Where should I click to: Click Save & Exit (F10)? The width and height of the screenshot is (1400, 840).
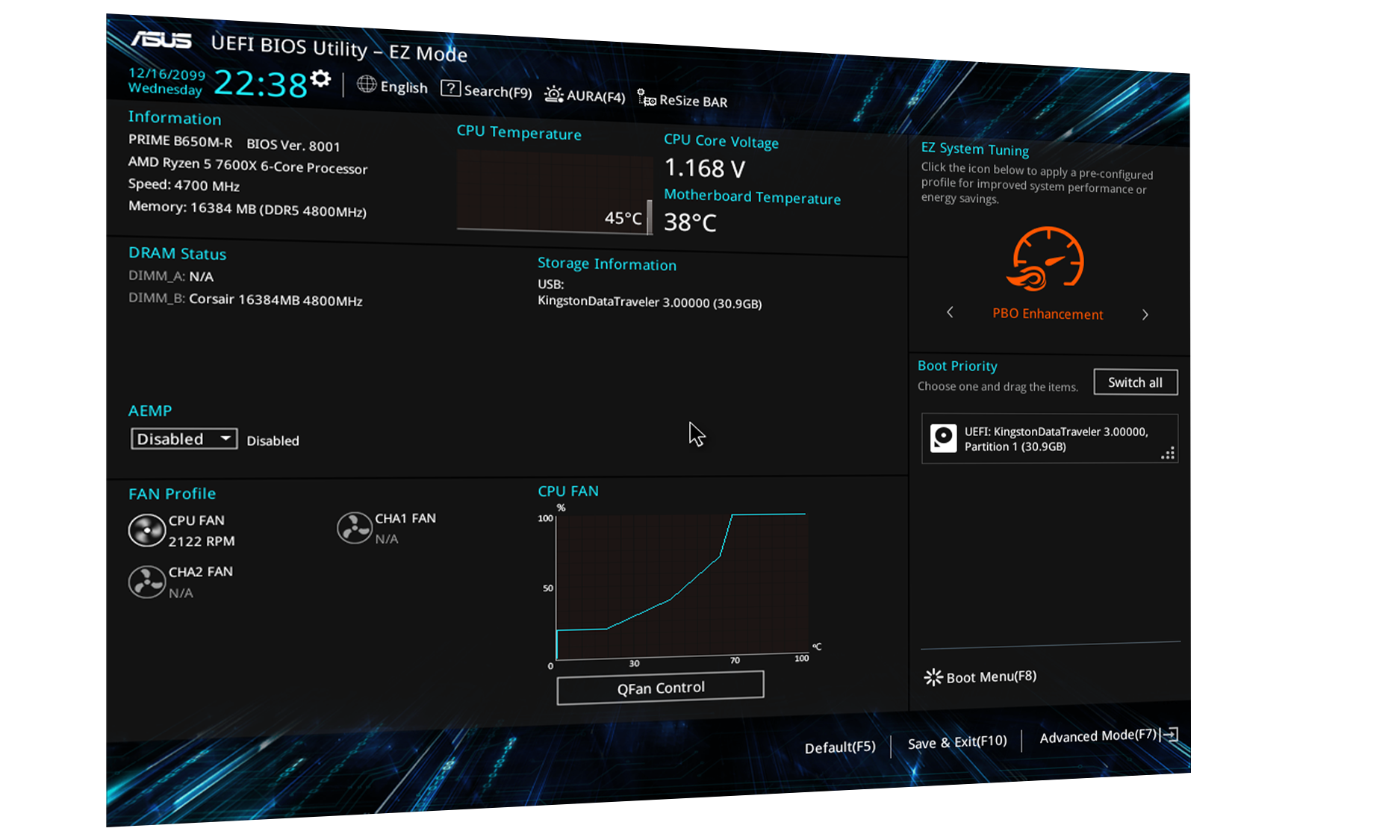click(x=956, y=742)
